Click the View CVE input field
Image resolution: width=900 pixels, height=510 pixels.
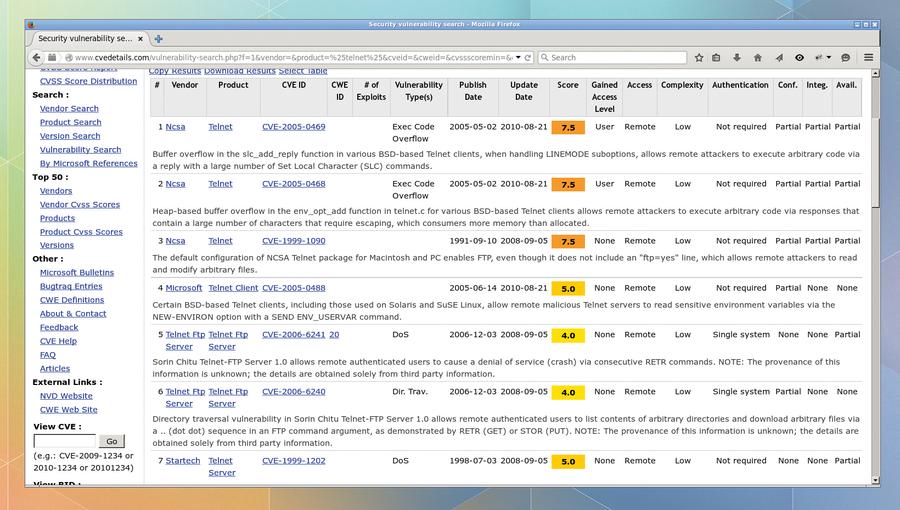coord(65,441)
